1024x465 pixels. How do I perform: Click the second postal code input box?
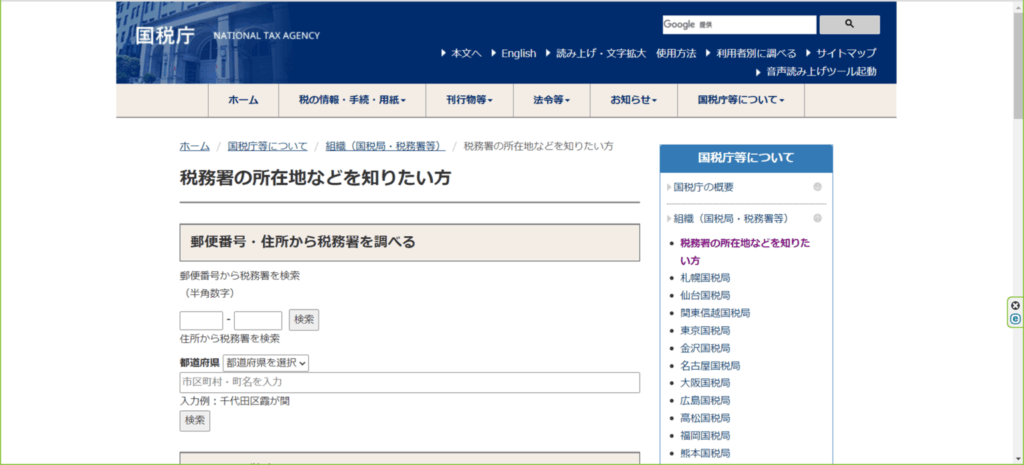(x=258, y=321)
